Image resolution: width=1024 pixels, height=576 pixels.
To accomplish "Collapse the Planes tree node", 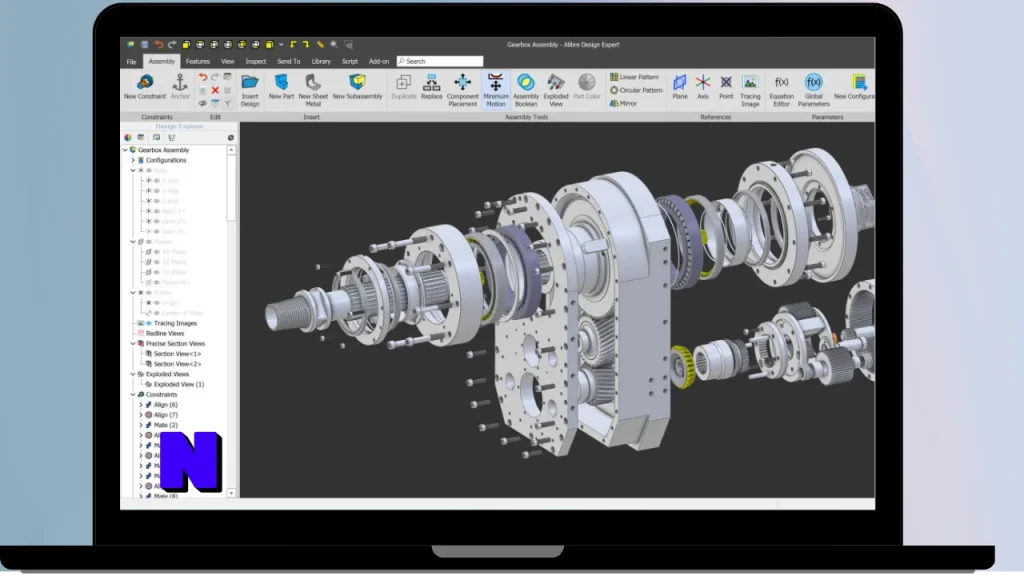I will (133, 242).
